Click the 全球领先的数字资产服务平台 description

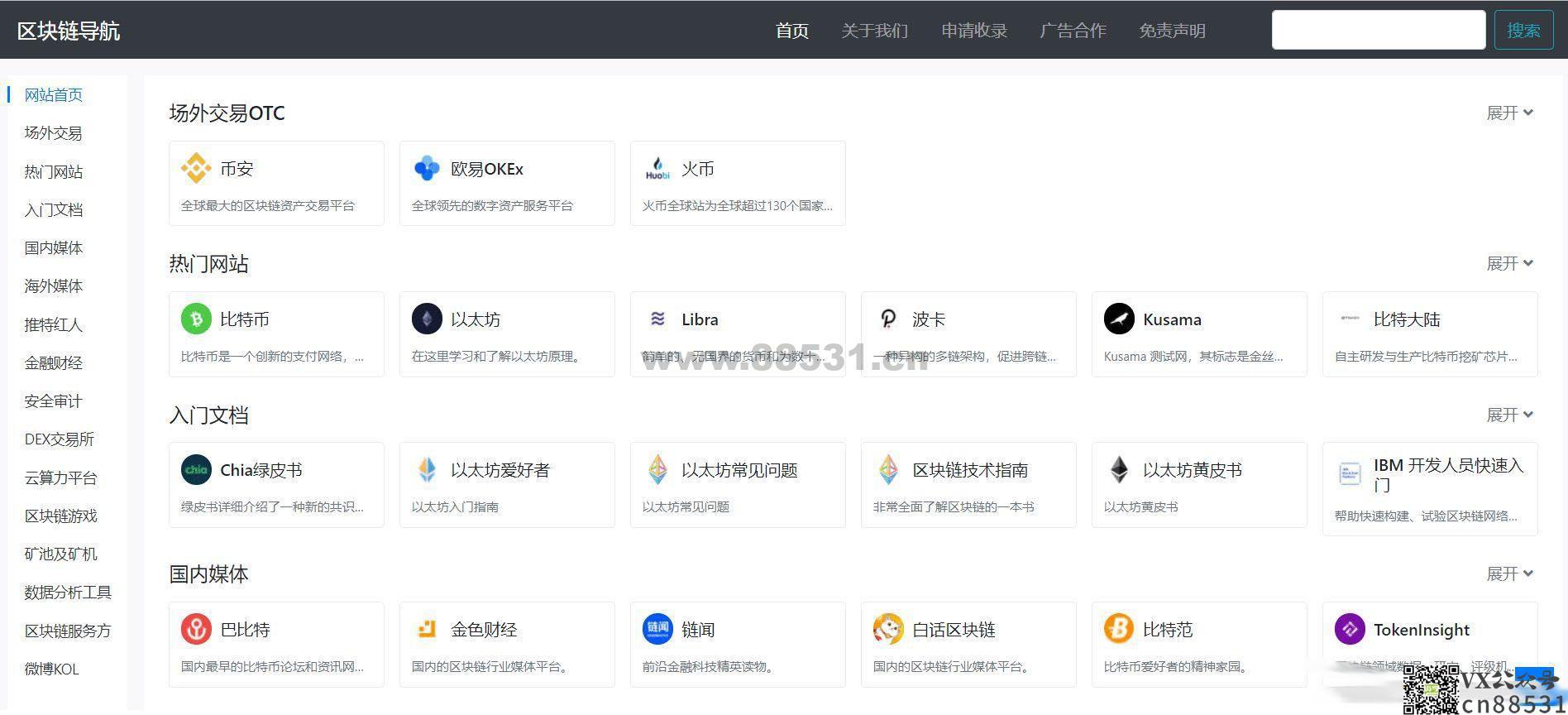pos(492,205)
